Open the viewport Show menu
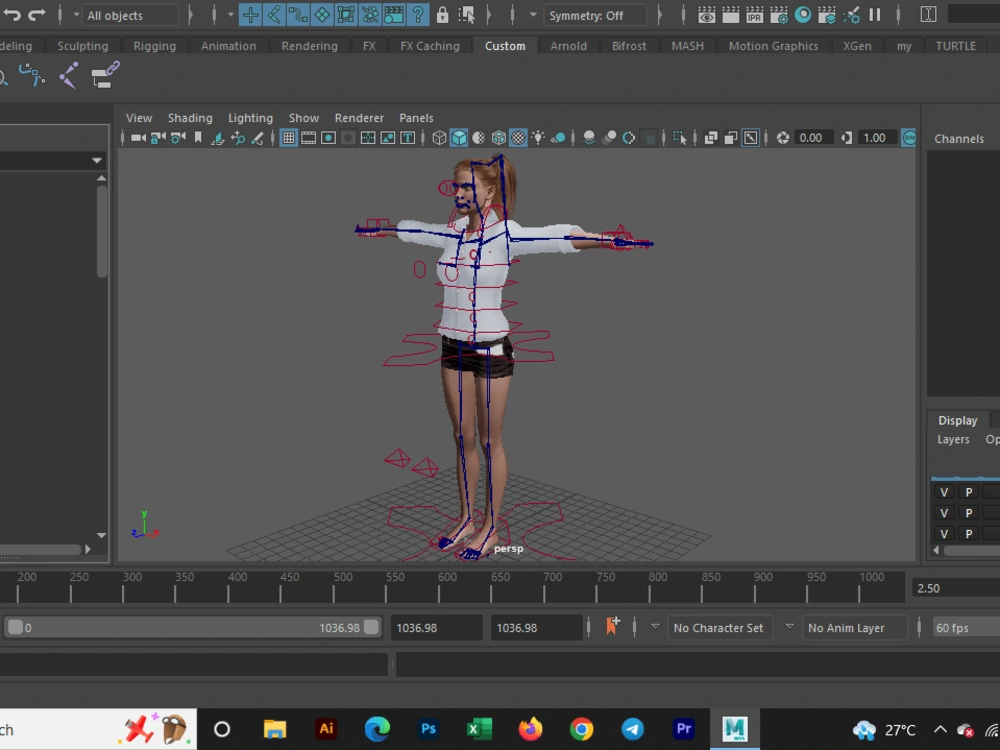Viewport: 1000px width, 750px height. point(304,118)
